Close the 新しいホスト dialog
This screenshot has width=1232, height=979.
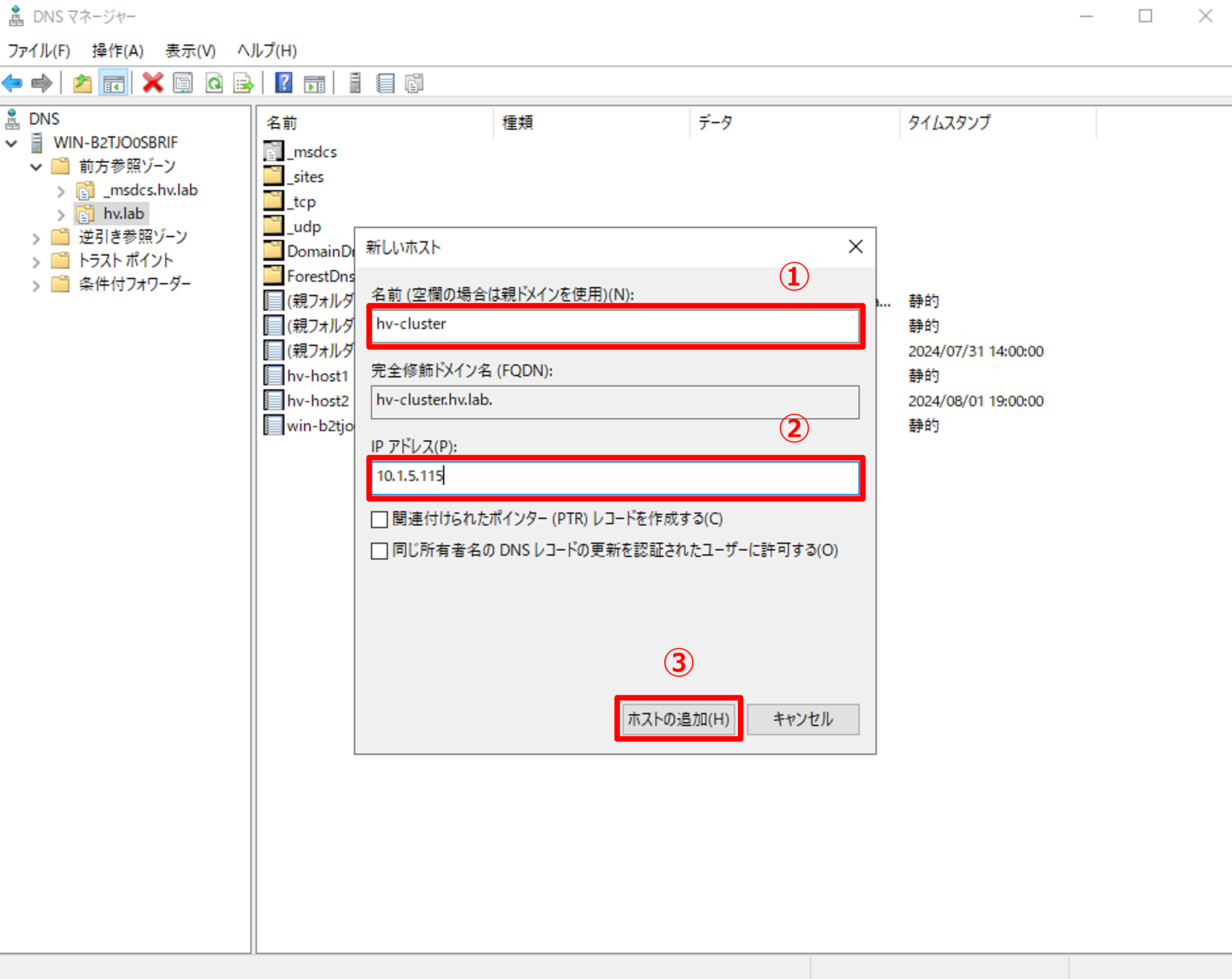(855, 247)
